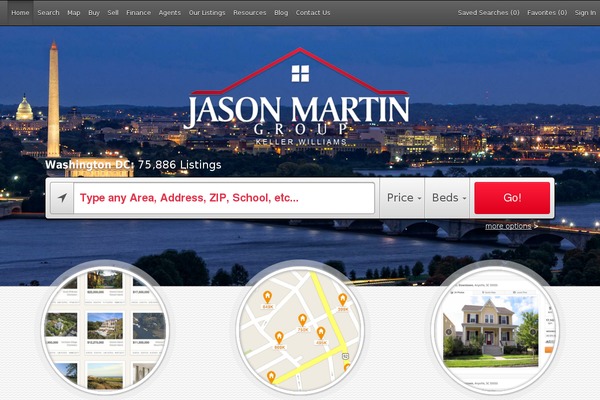Screen dimensions: 600x400
Task: Open the Buy menu item
Action: pyautogui.click(x=94, y=13)
